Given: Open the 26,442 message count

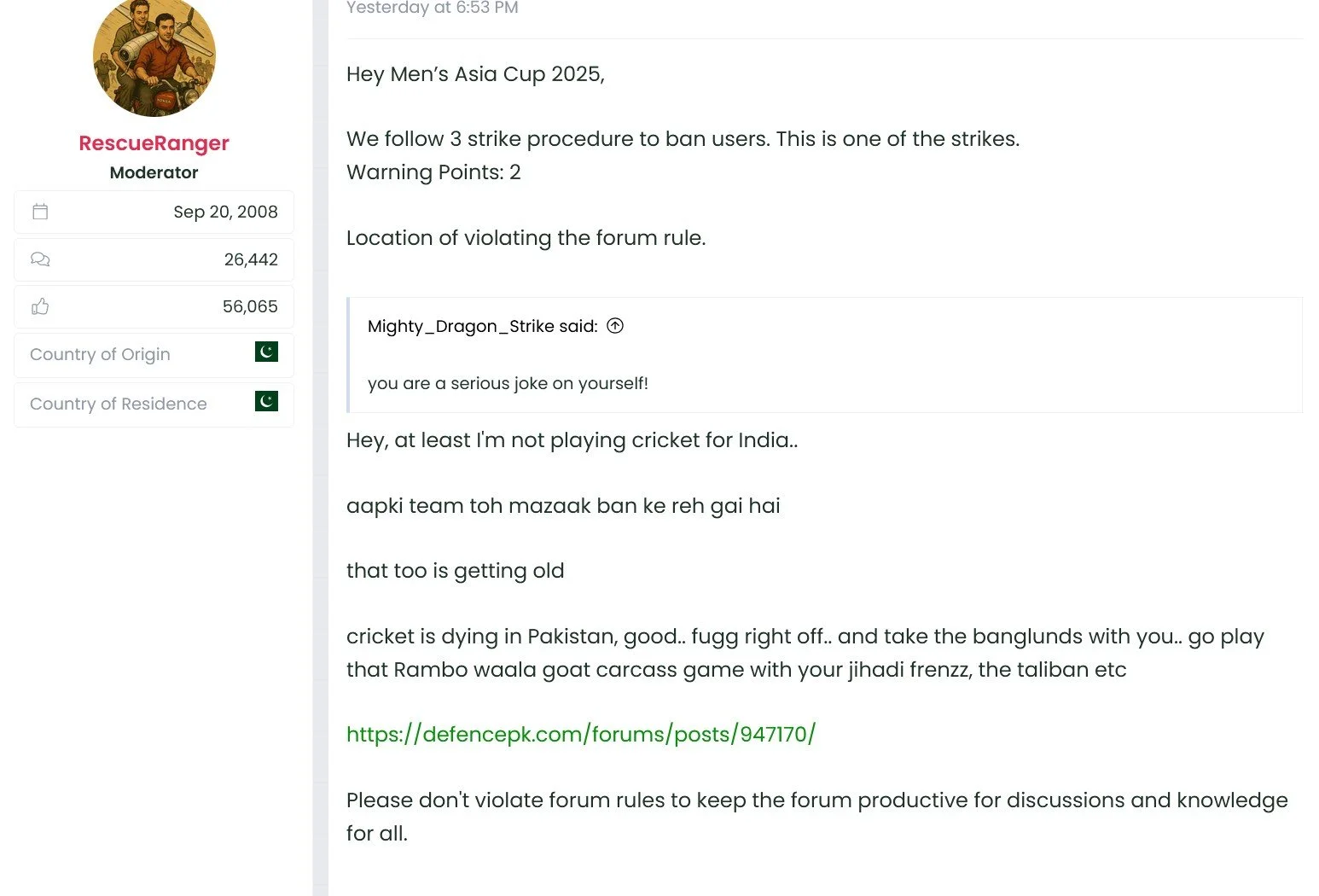Looking at the screenshot, I should [251, 259].
